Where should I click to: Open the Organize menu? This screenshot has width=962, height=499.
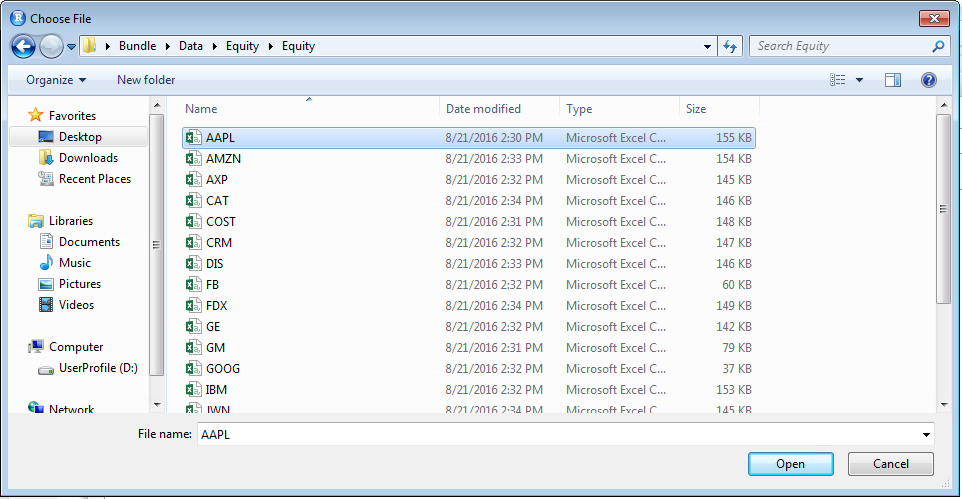pyautogui.click(x=56, y=80)
